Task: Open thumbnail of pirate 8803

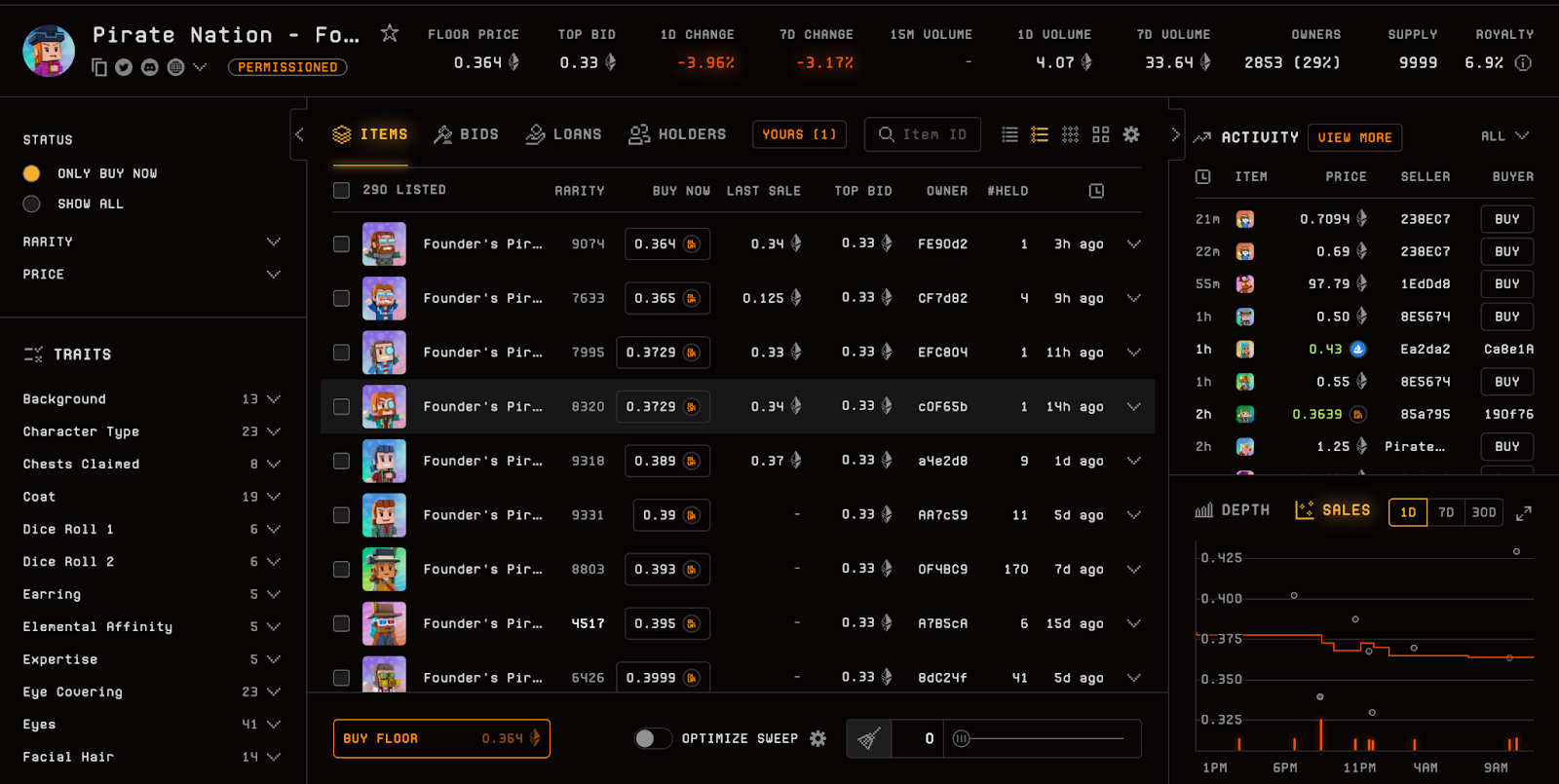Action: coord(384,569)
